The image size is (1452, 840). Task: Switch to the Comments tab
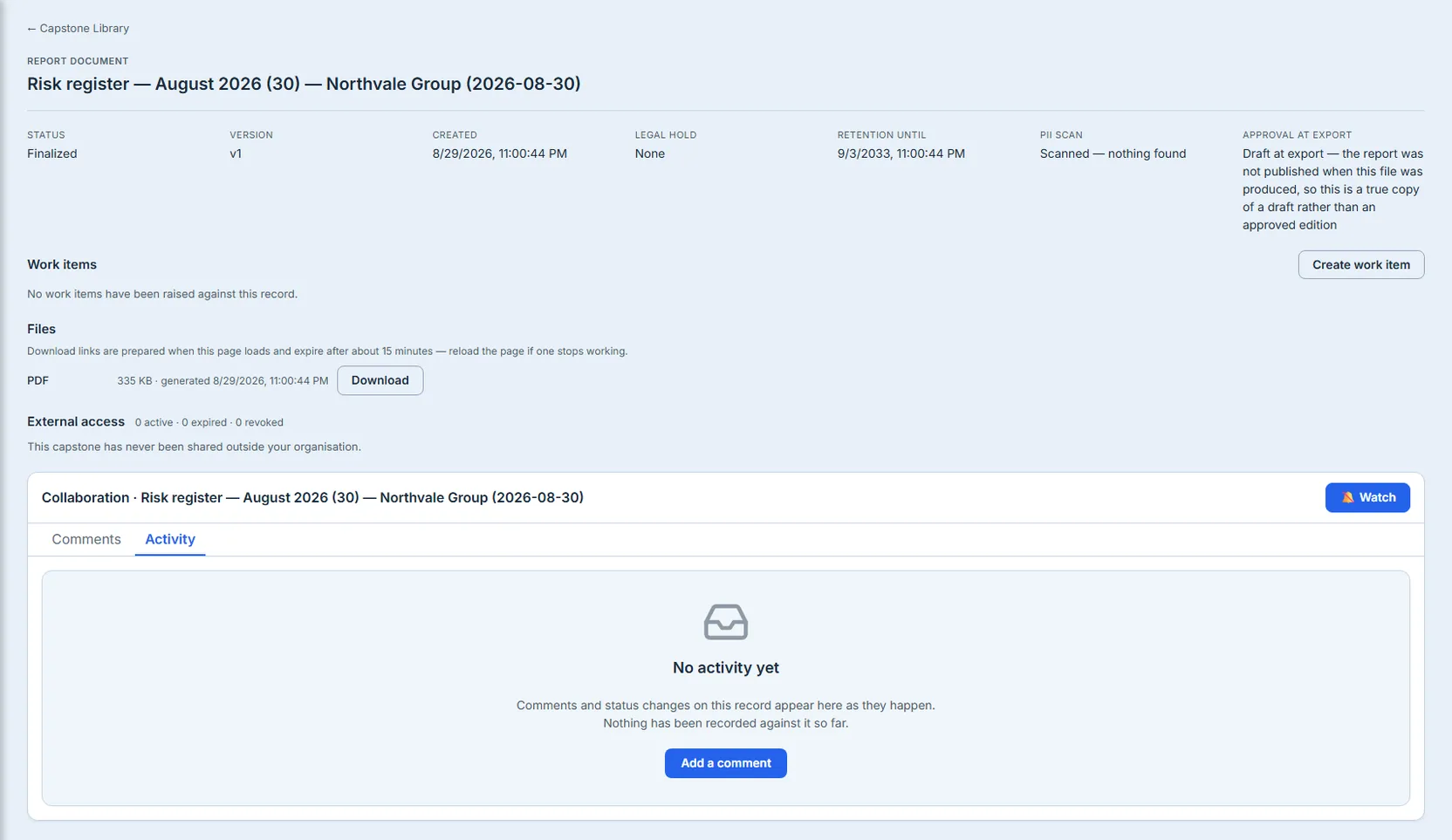click(86, 539)
